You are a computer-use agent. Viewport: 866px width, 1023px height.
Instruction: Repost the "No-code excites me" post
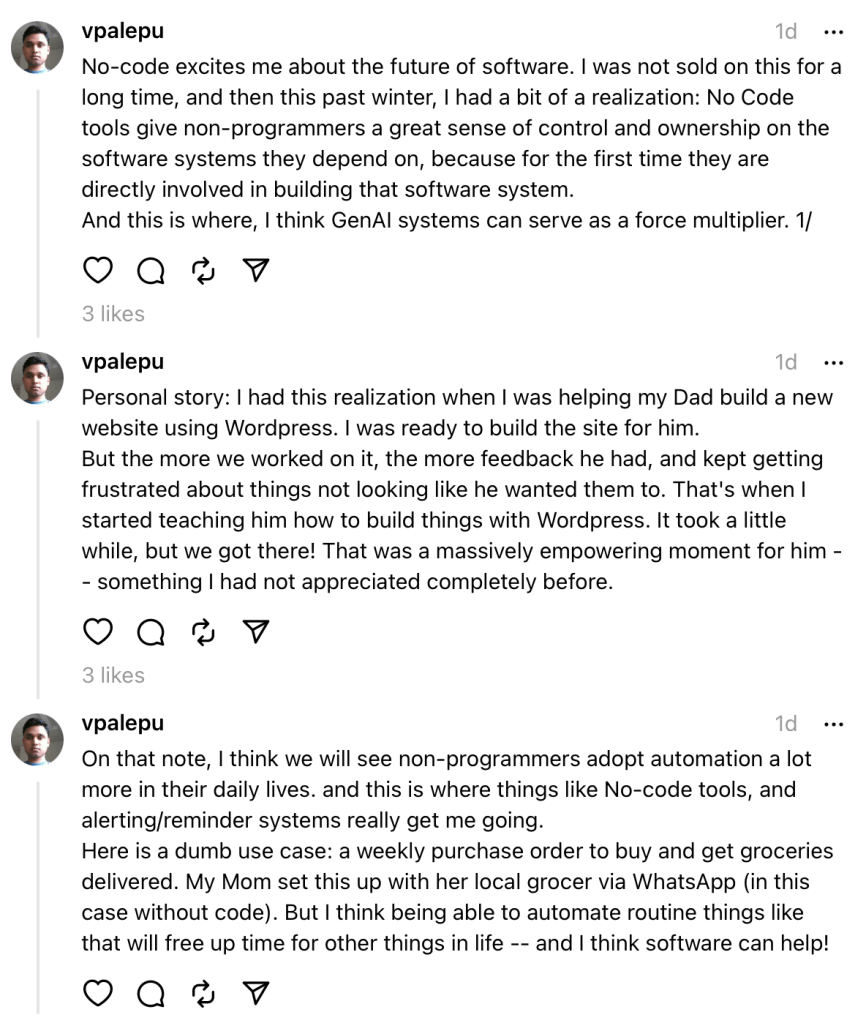(204, 270)
